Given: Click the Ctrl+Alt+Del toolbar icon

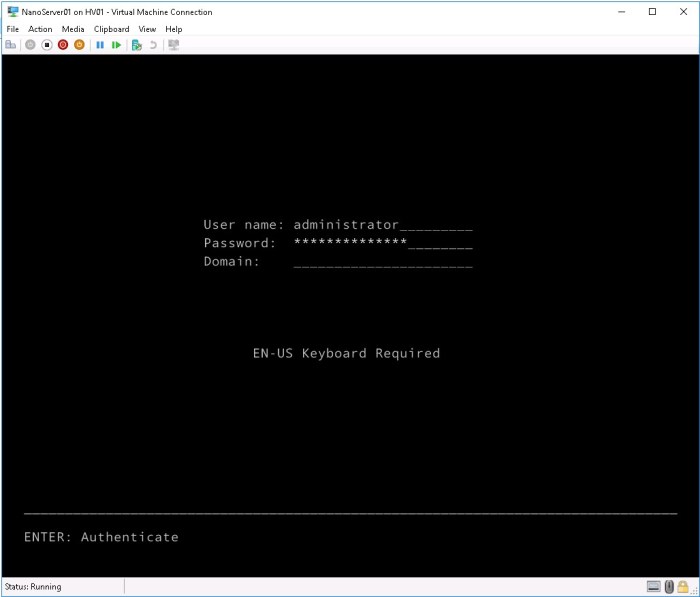Looking at the screenshot, I should click(x=11, y=45).
